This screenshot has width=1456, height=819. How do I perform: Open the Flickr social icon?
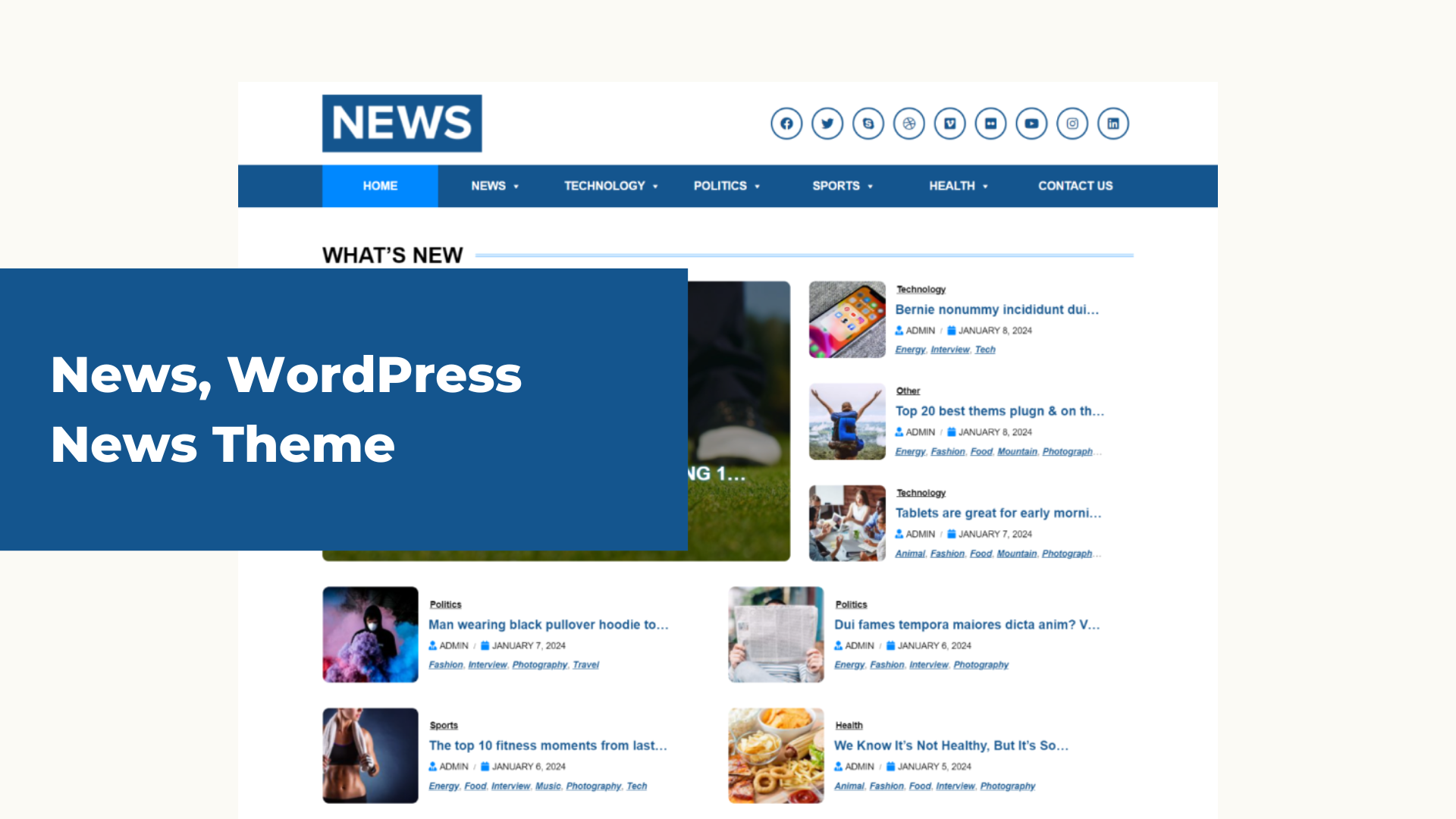[x=990, y=124]
